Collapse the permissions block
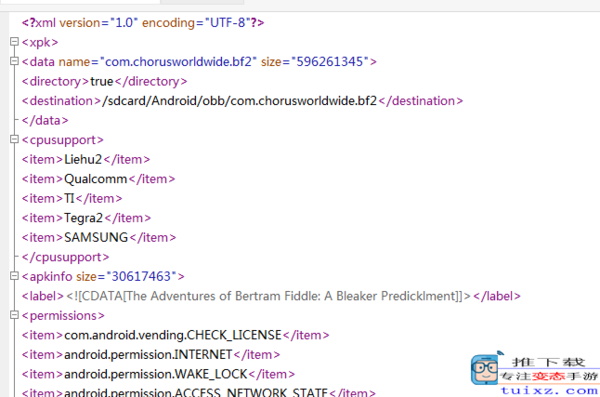This screenshot has height=397, width=600. tap(14, 315)
